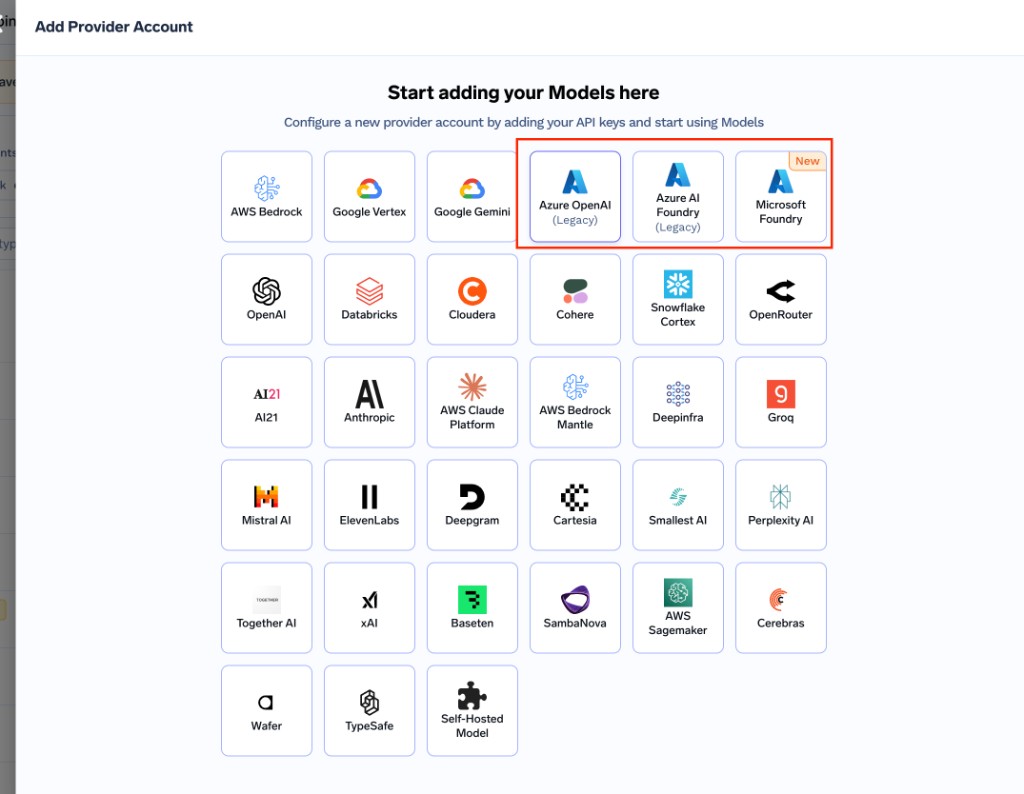Select the SambaNova provider
Image resolution: width=1024 pixels, height=794 pixels.
(x=575, y=608)
